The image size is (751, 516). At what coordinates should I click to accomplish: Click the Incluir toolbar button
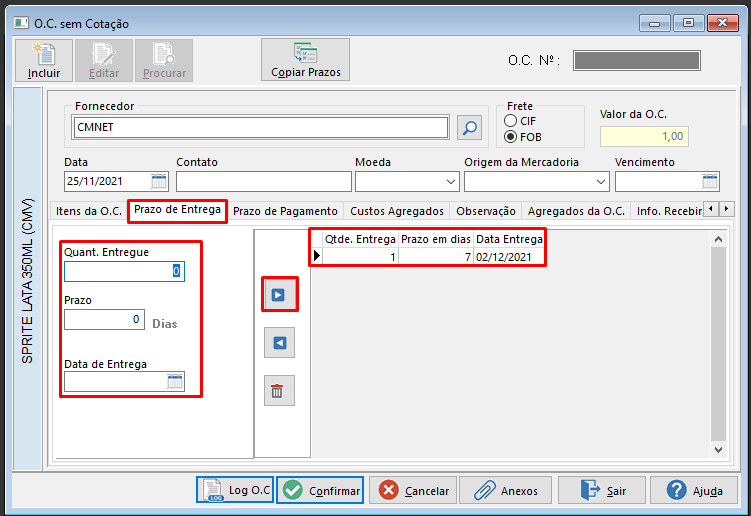(44, 60)
